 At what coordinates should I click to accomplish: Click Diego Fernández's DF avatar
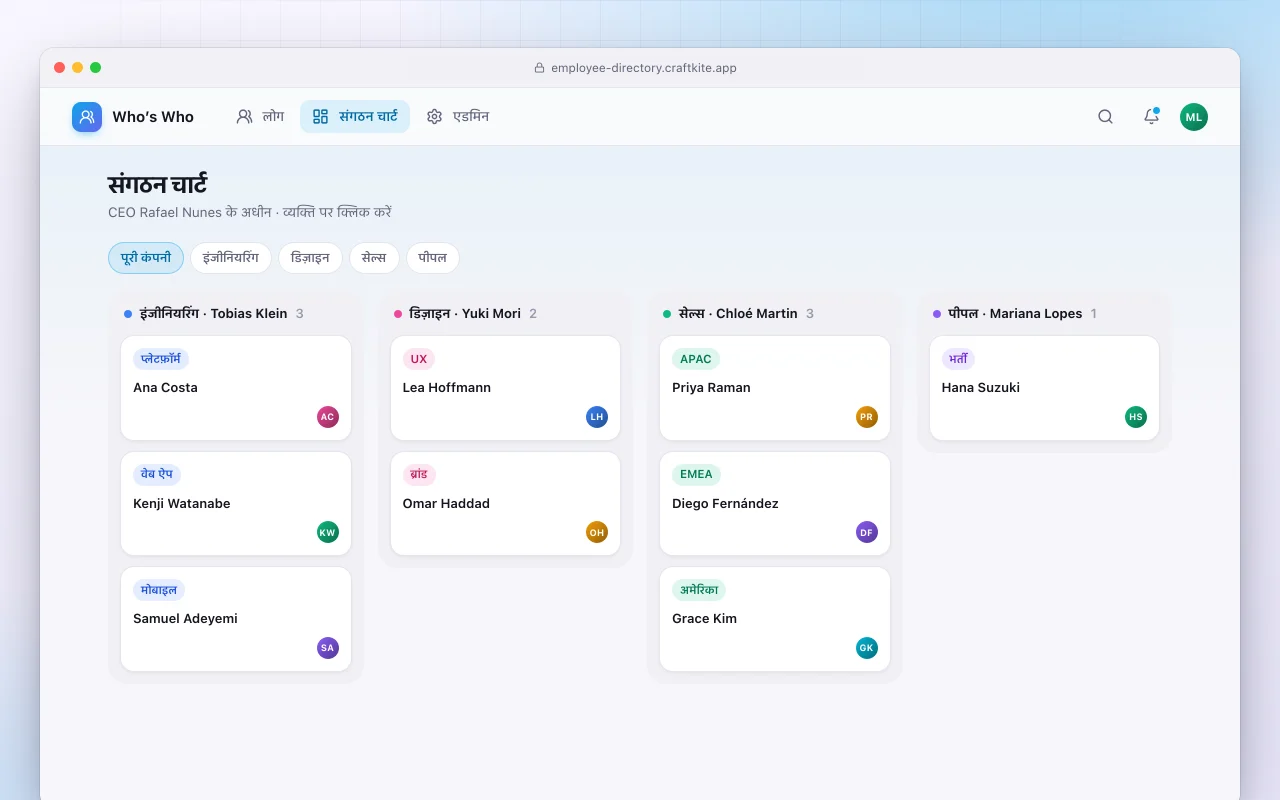[867, 532]
